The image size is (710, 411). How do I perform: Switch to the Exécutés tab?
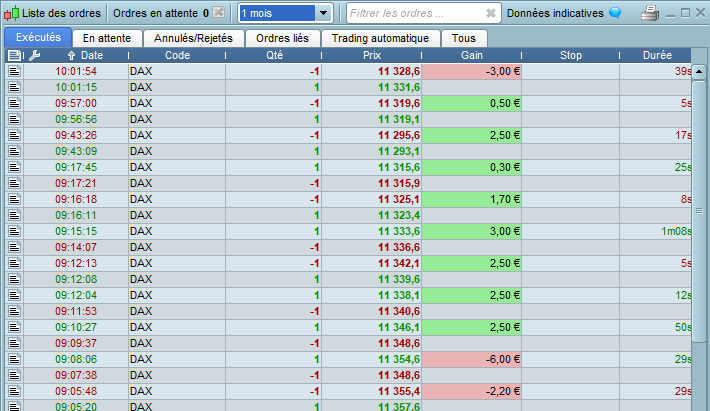(x=38, y=38)
